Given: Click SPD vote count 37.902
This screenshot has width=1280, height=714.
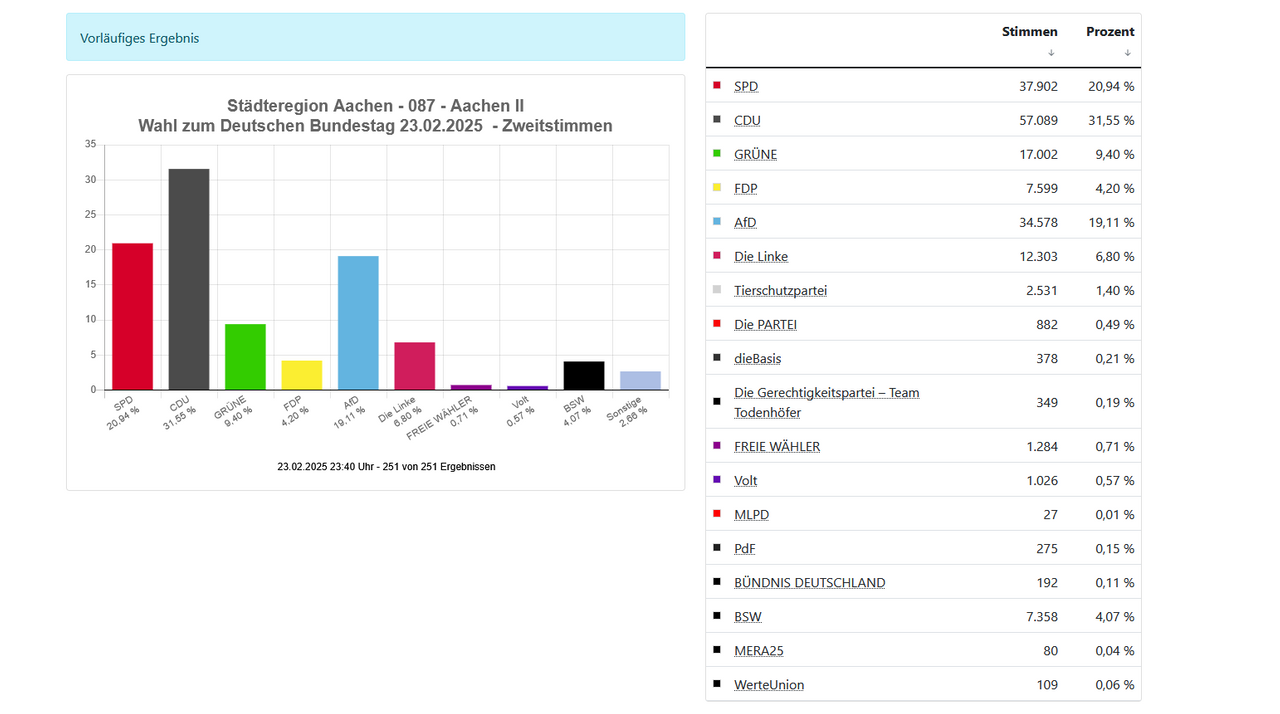Looking at the screenshot, I should (1038, 87).
